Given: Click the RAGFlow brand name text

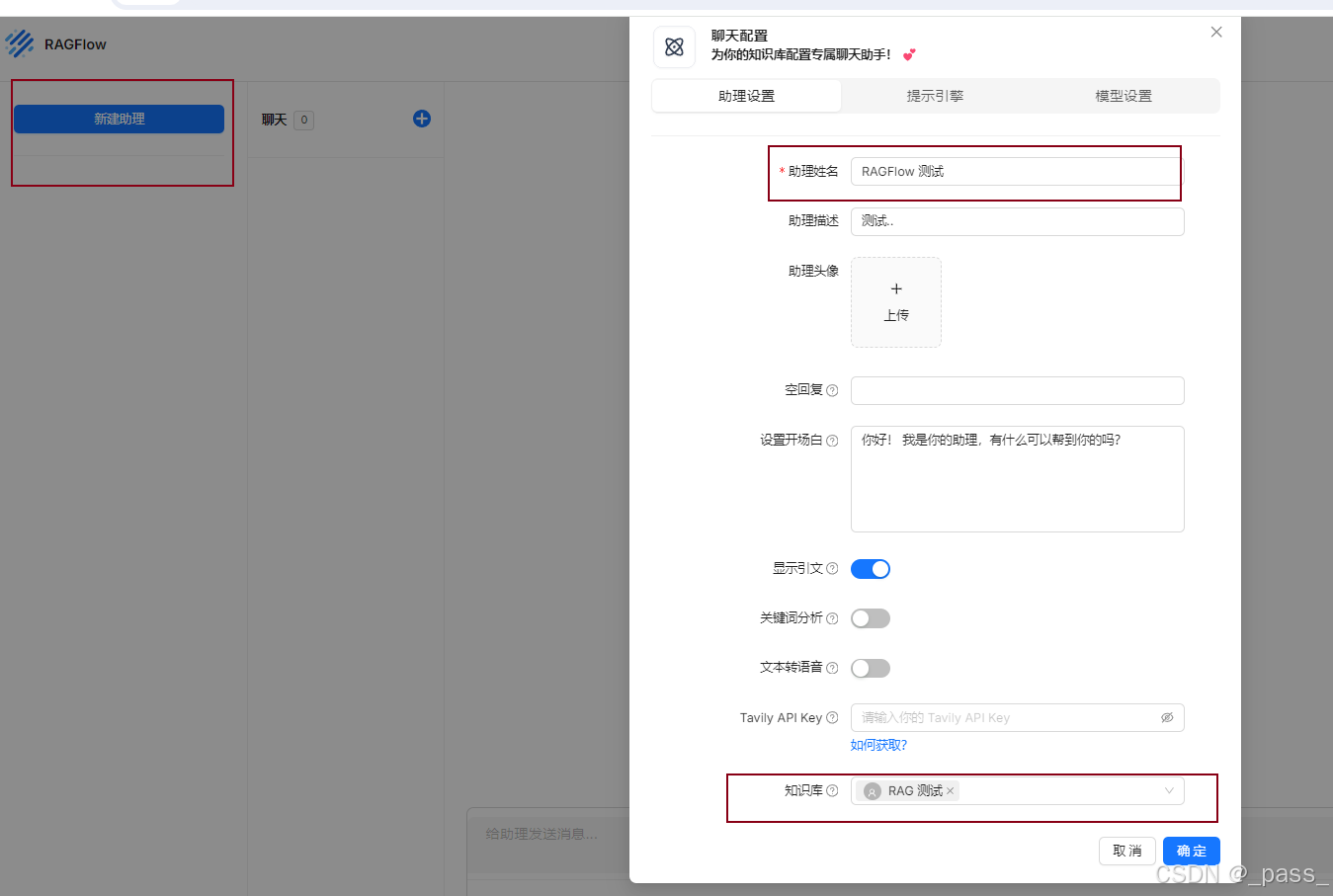Looking at the screenshot, I should tap(75, 44).
